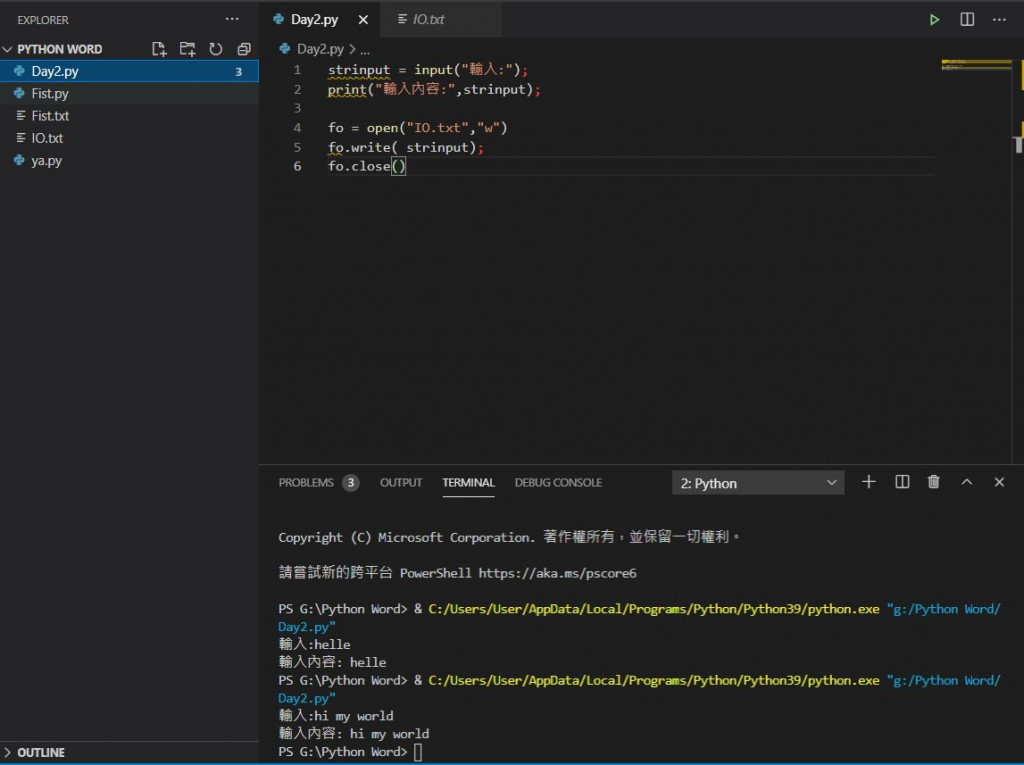Click Python icon in breadcrumb
Image resolution: width=1024 pixels, height=765 pixels.
click(x=285, y=48)
